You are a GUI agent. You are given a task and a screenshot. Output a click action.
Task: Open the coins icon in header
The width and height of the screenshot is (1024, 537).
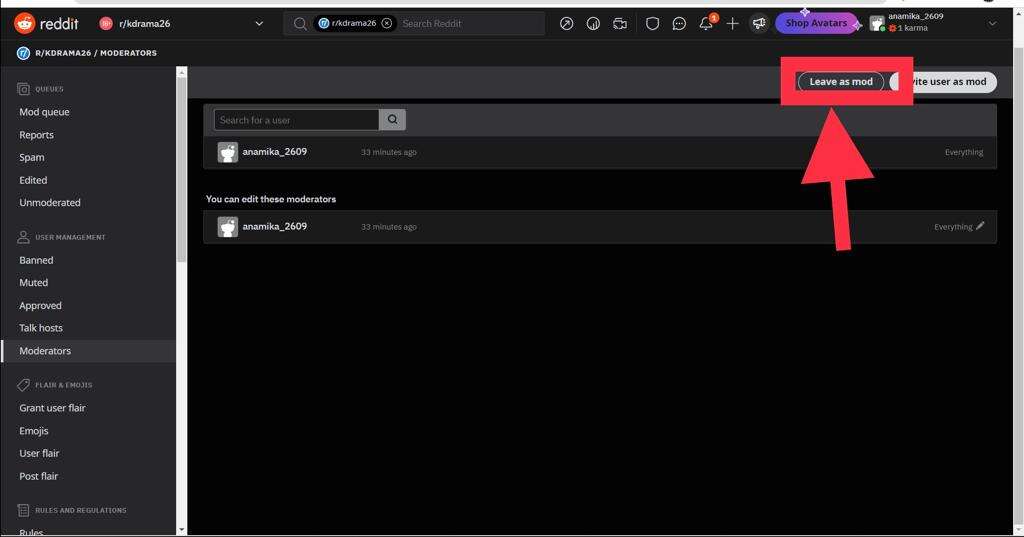point(593,24)
